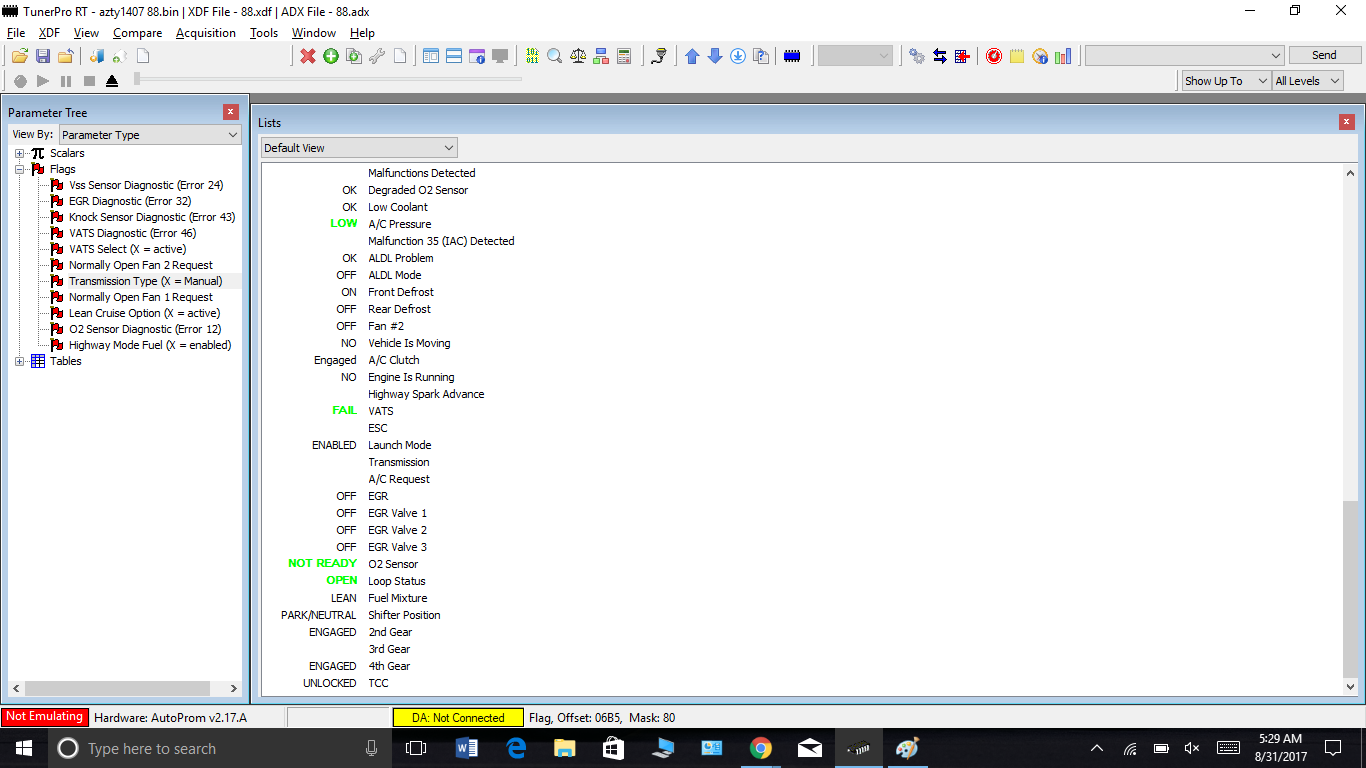Open the Acquisition menu
This screenshot has height=768, width=1366.
pos(205,33)
